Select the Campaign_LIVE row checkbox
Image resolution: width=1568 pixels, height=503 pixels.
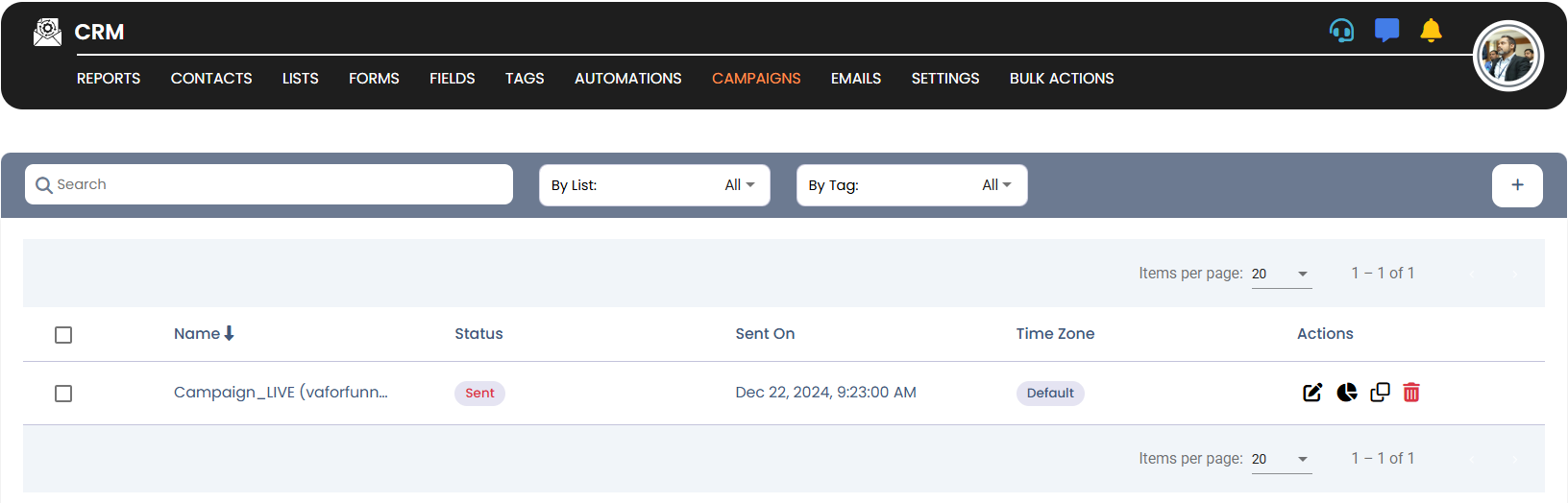tap(63, 394)
